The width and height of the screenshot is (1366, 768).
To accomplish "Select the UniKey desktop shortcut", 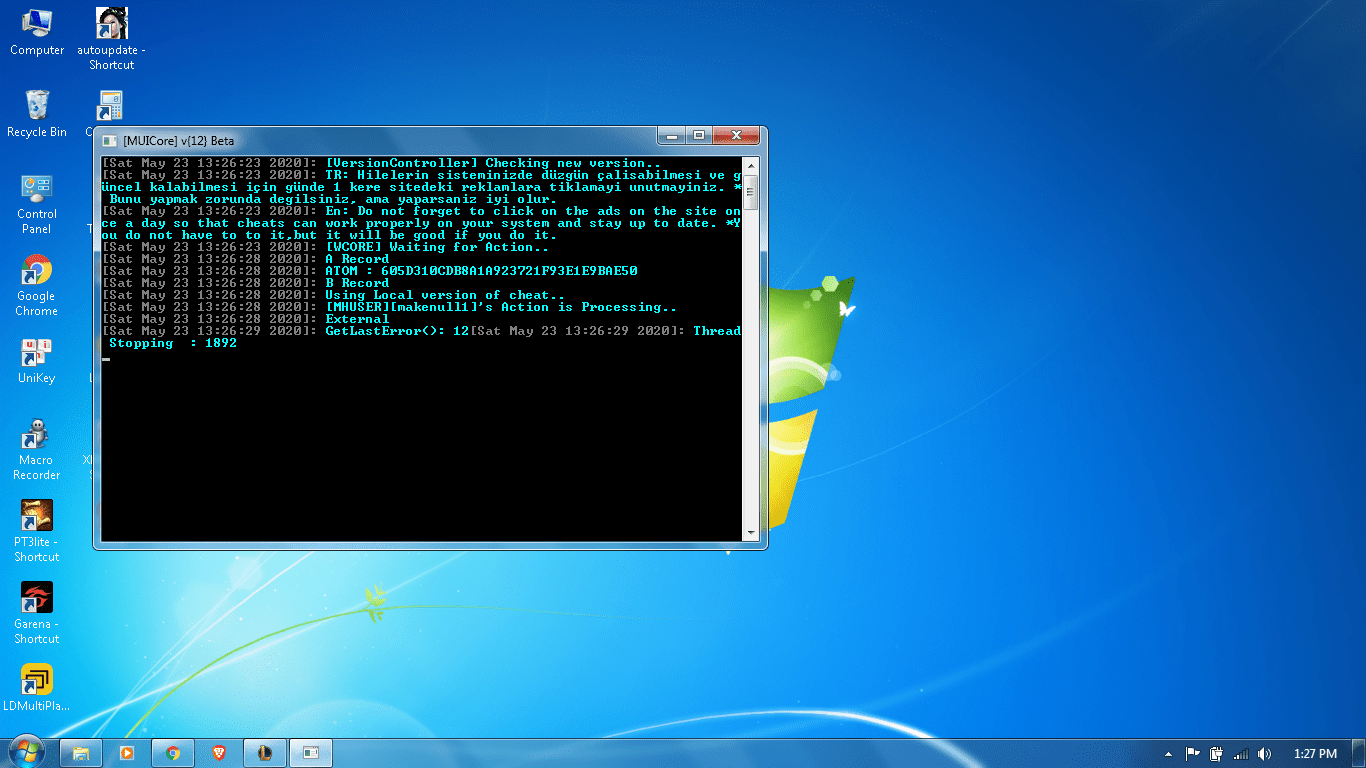I will (37, 361).
